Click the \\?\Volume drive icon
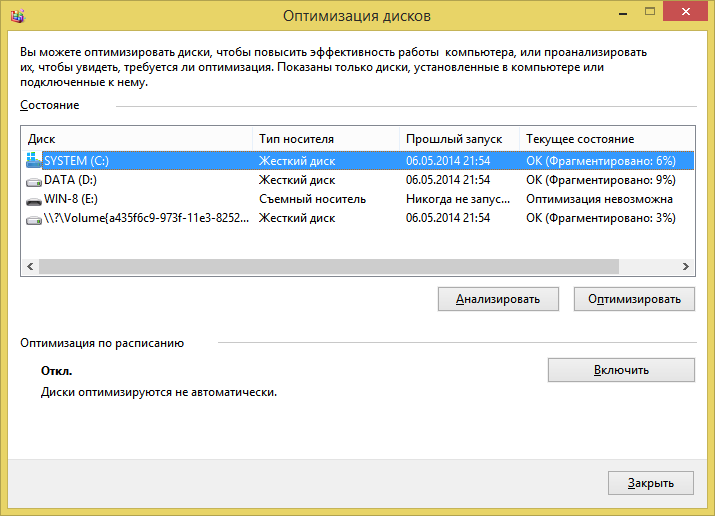This screenshot has width=715, height=516. point(35,218)
